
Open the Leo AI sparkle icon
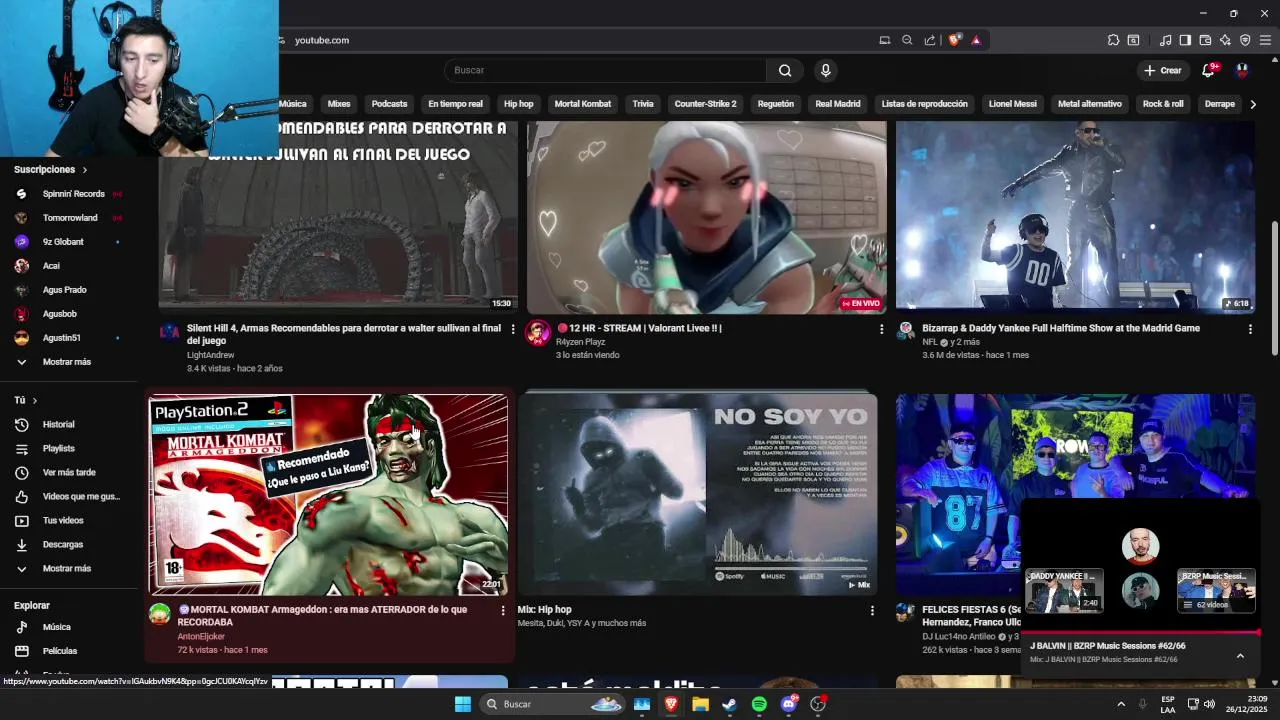tap(1225, 40)
